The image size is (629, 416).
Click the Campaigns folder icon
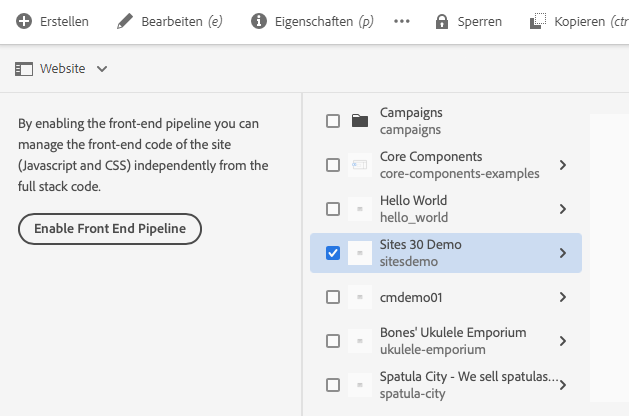tap(360, 121)
